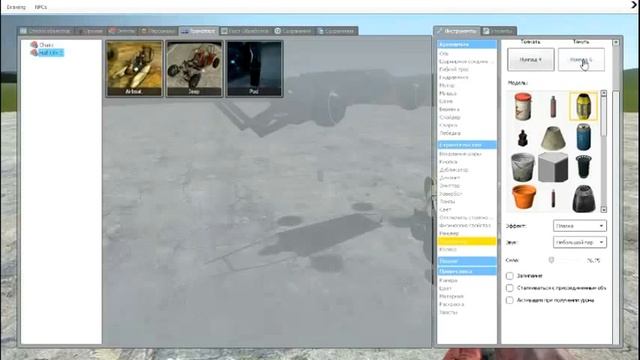Select the Дубликатор tool
The height and width of the screenshot is (360, 640).
(x=453, y=170)
